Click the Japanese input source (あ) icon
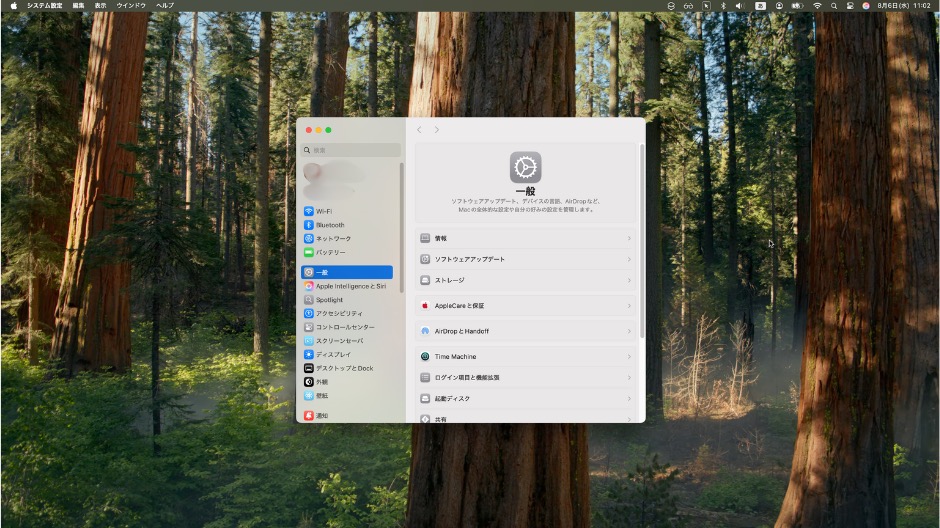Image resolution: width=940 pixels, height=528 pixels. (x=760, y=5)
